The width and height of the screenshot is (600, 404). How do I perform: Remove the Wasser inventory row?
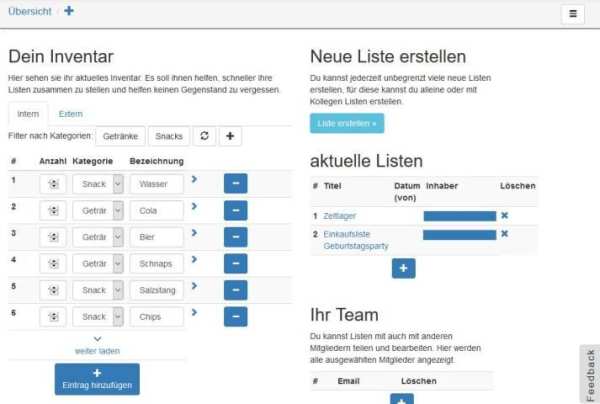[236, 183]
